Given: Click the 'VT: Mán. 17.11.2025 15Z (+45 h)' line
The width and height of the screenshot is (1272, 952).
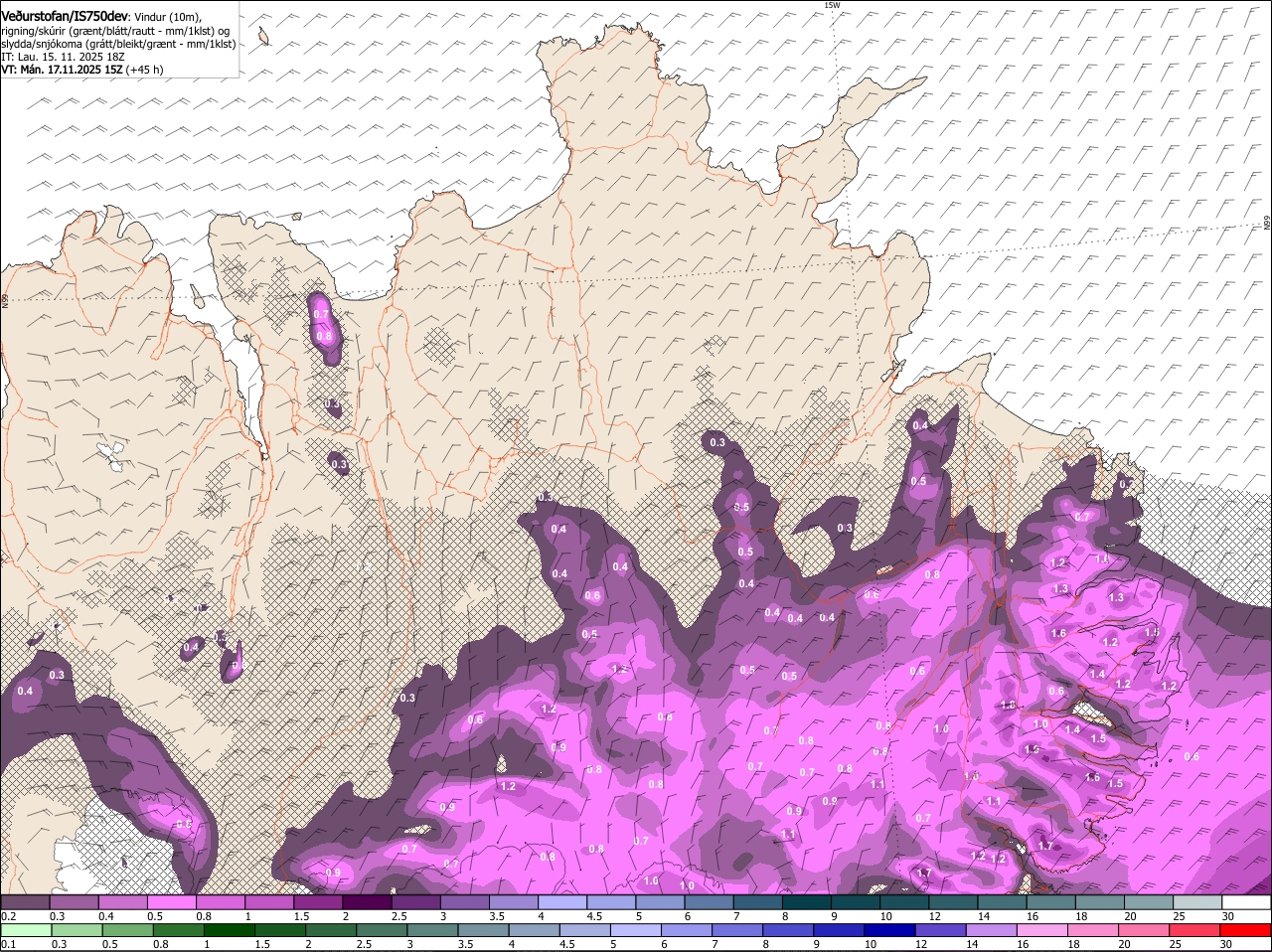Looking at the screenshot, I should coord(82,70).
